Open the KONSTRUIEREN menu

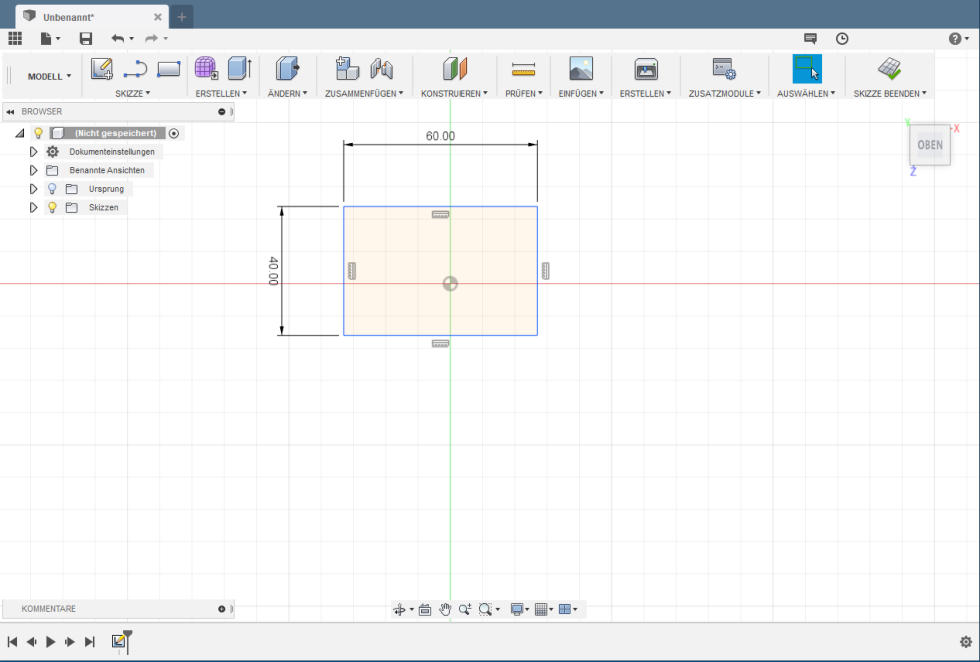point(454,93)
